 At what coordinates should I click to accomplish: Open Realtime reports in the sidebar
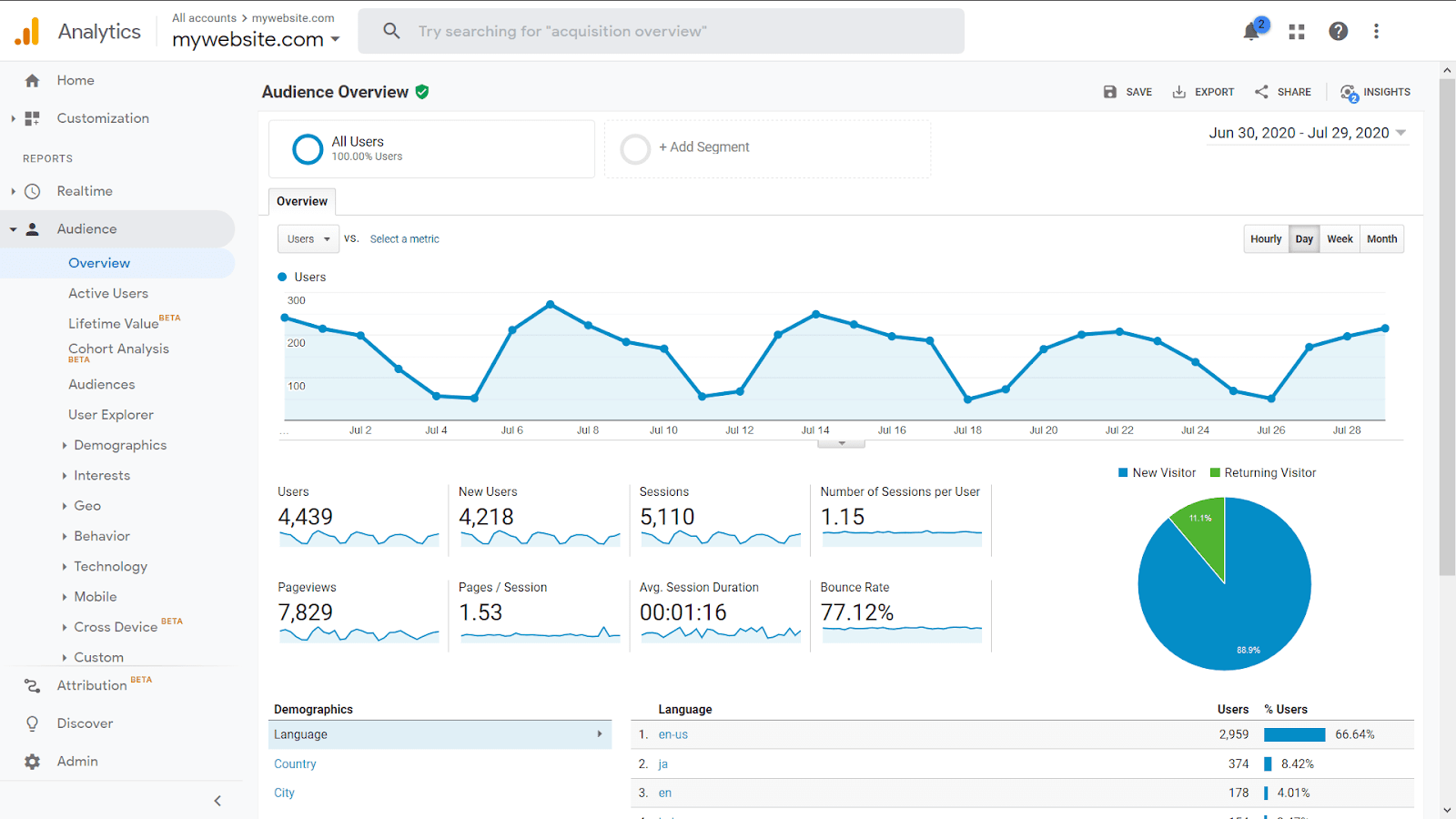(x=86, y=191)
